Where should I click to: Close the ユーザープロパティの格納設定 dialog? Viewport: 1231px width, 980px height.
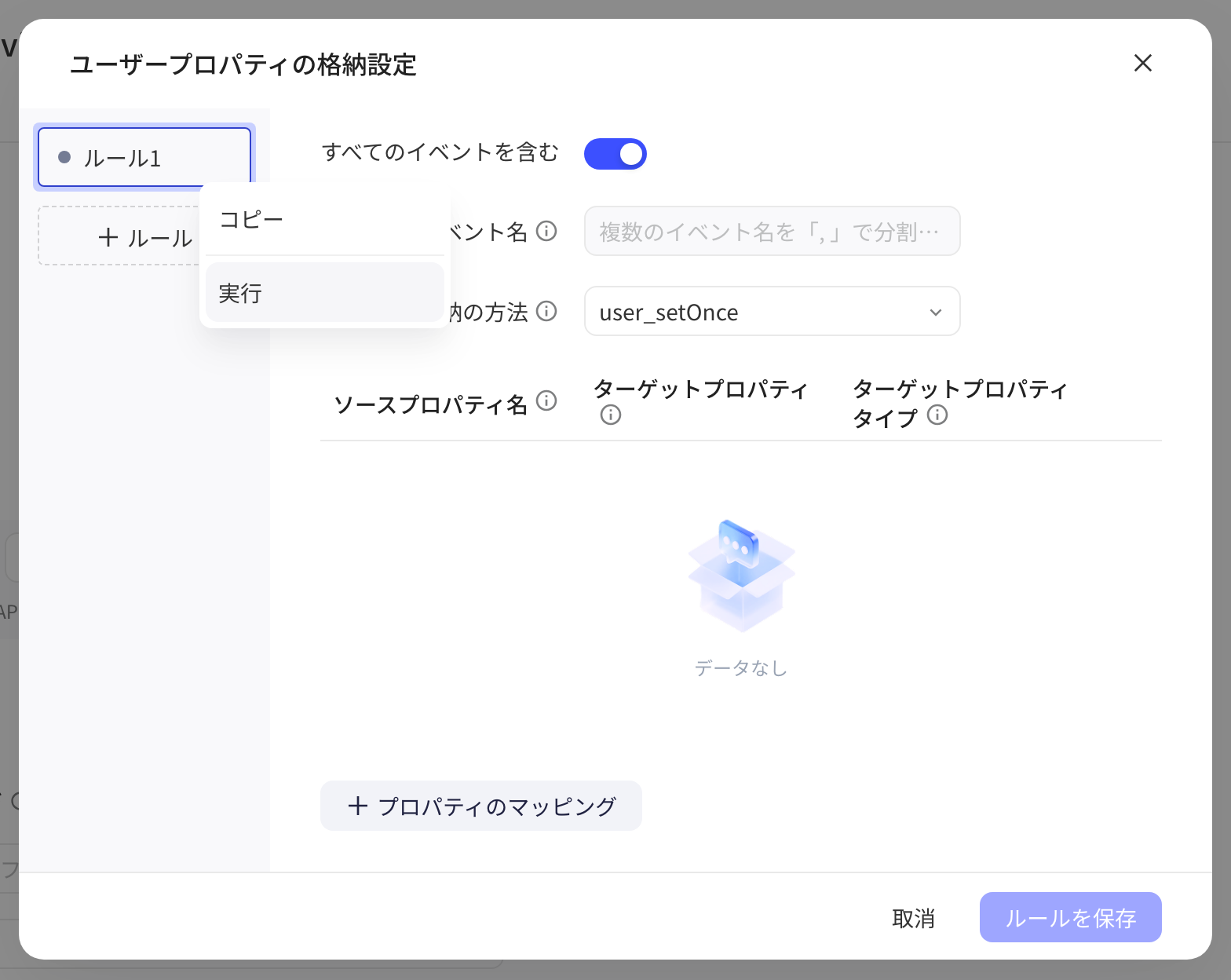(1143, 63)
